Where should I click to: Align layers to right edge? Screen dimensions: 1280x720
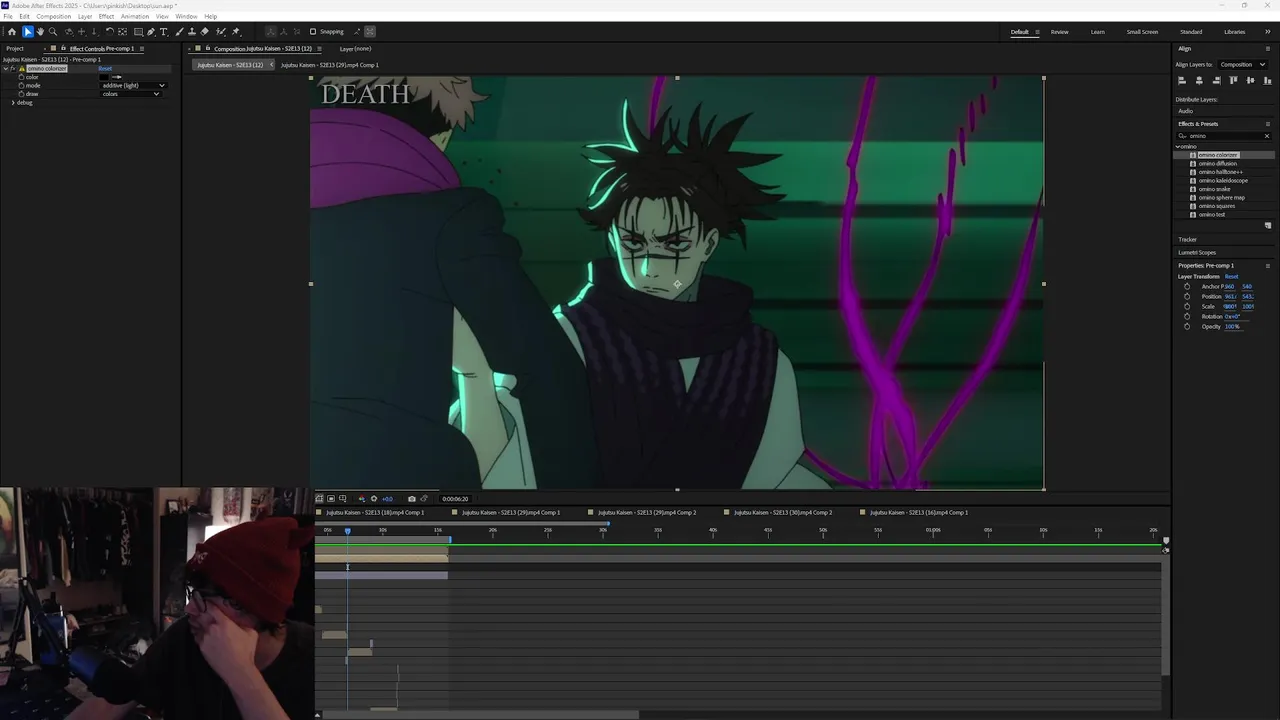pyautogui.click(x=1216, y=80)
